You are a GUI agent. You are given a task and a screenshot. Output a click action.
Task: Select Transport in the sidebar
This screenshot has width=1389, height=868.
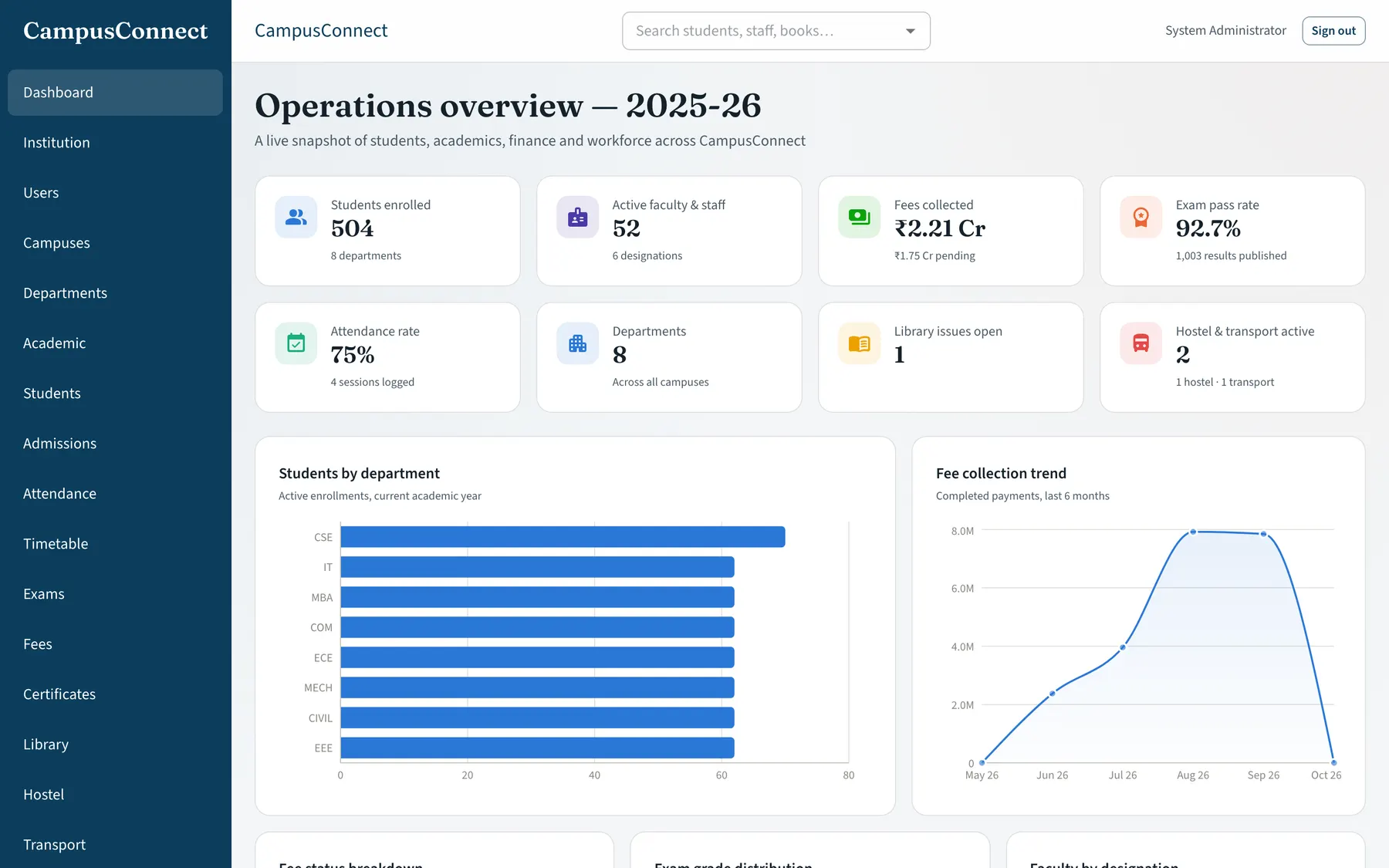click(115, 845)
